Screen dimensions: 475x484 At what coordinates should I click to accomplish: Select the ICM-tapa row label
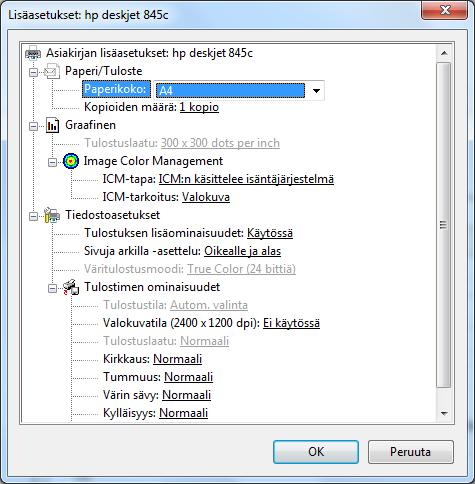coord(129,179)
